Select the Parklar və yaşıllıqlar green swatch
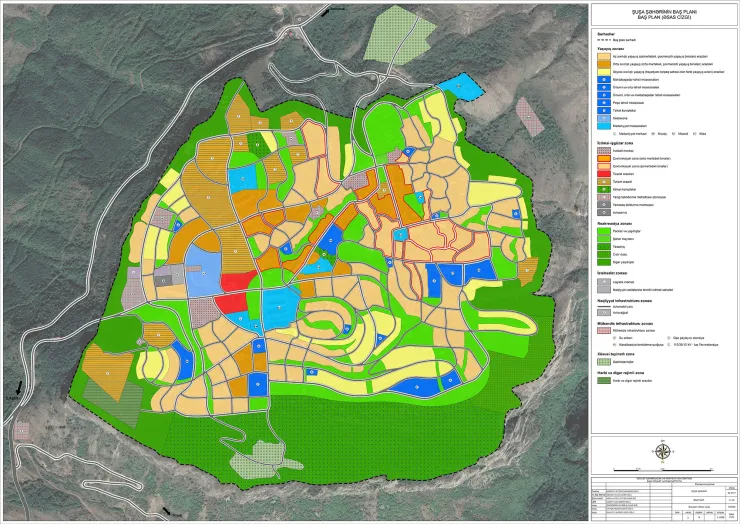The width and height of the screenshot is (740, 524). click(603, 232)
